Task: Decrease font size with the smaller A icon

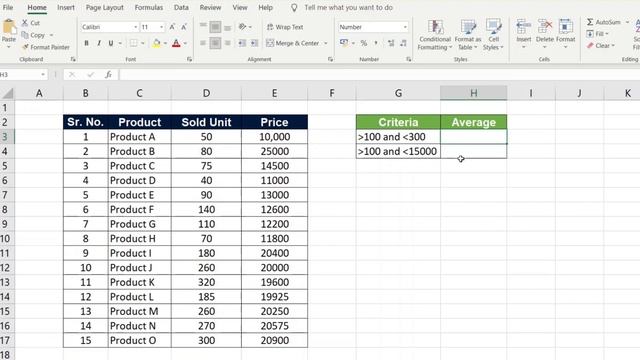Action: tap(184, 27)
